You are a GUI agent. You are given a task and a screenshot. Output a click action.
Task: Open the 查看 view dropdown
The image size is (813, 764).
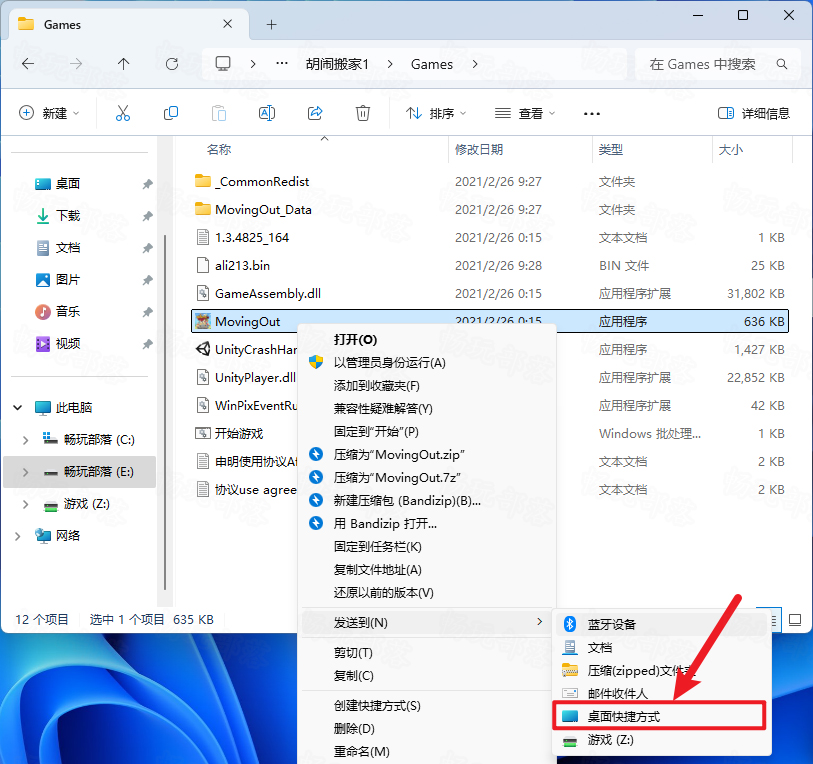[525, 113]
